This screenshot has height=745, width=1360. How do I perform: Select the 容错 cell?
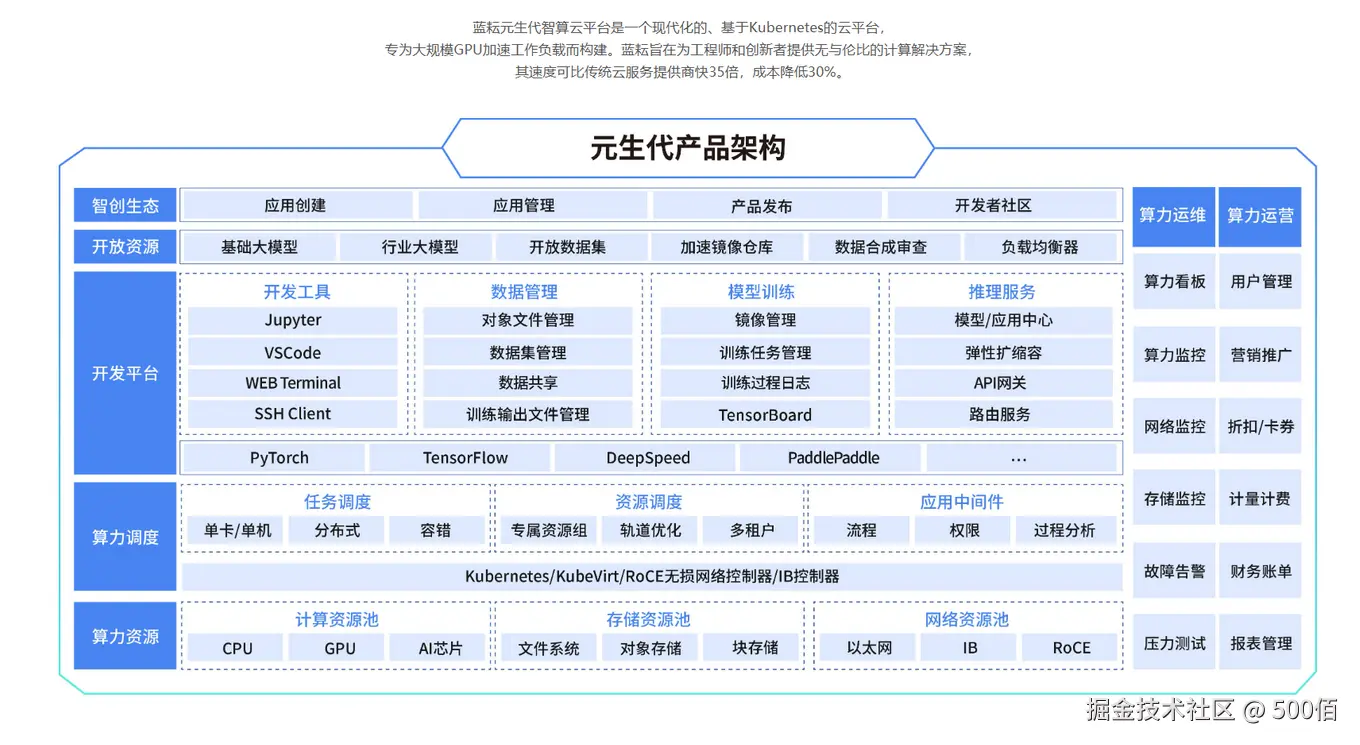point(436,531)
